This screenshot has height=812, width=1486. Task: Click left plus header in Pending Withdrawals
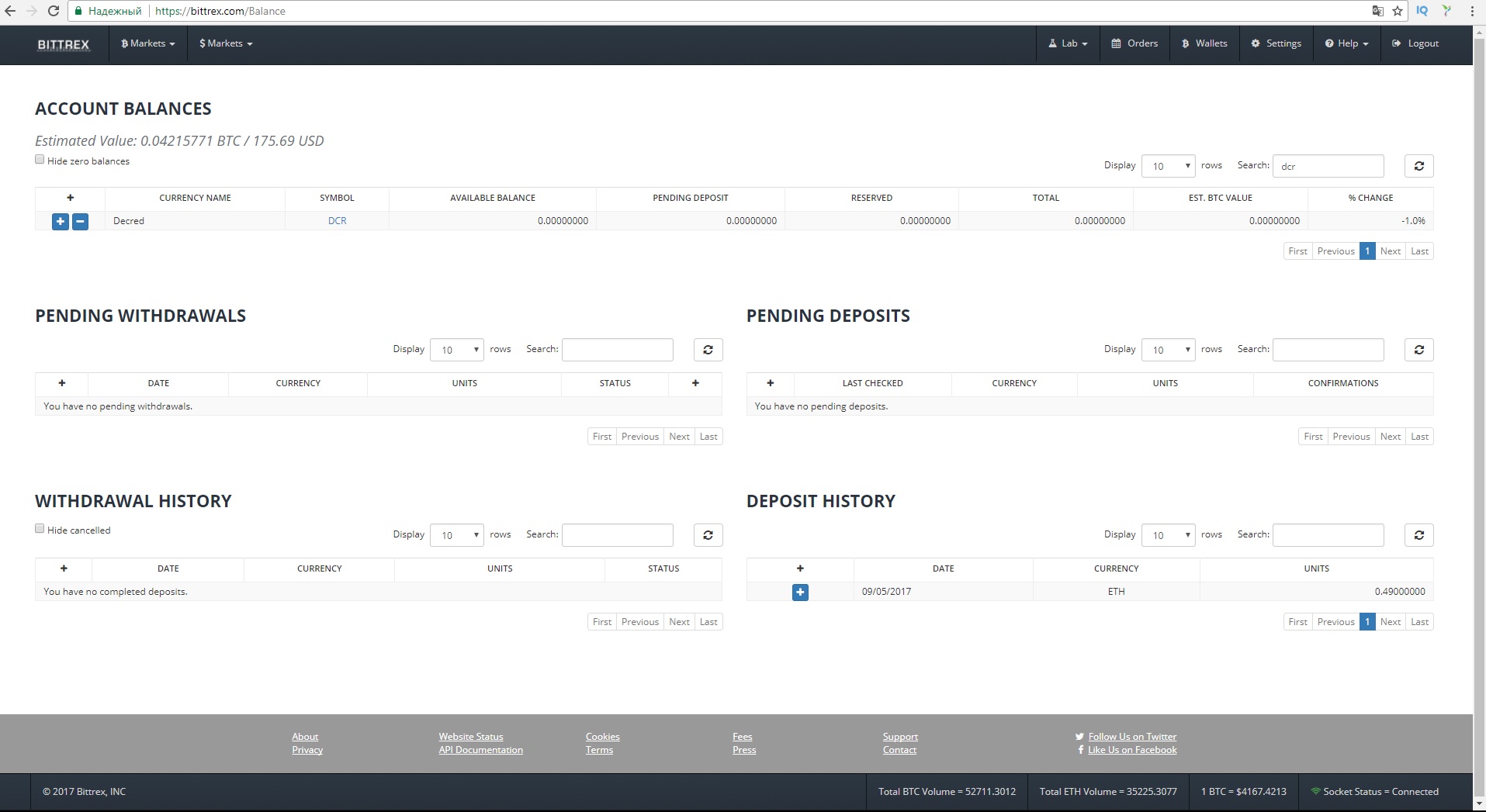(x=62, y=383)
